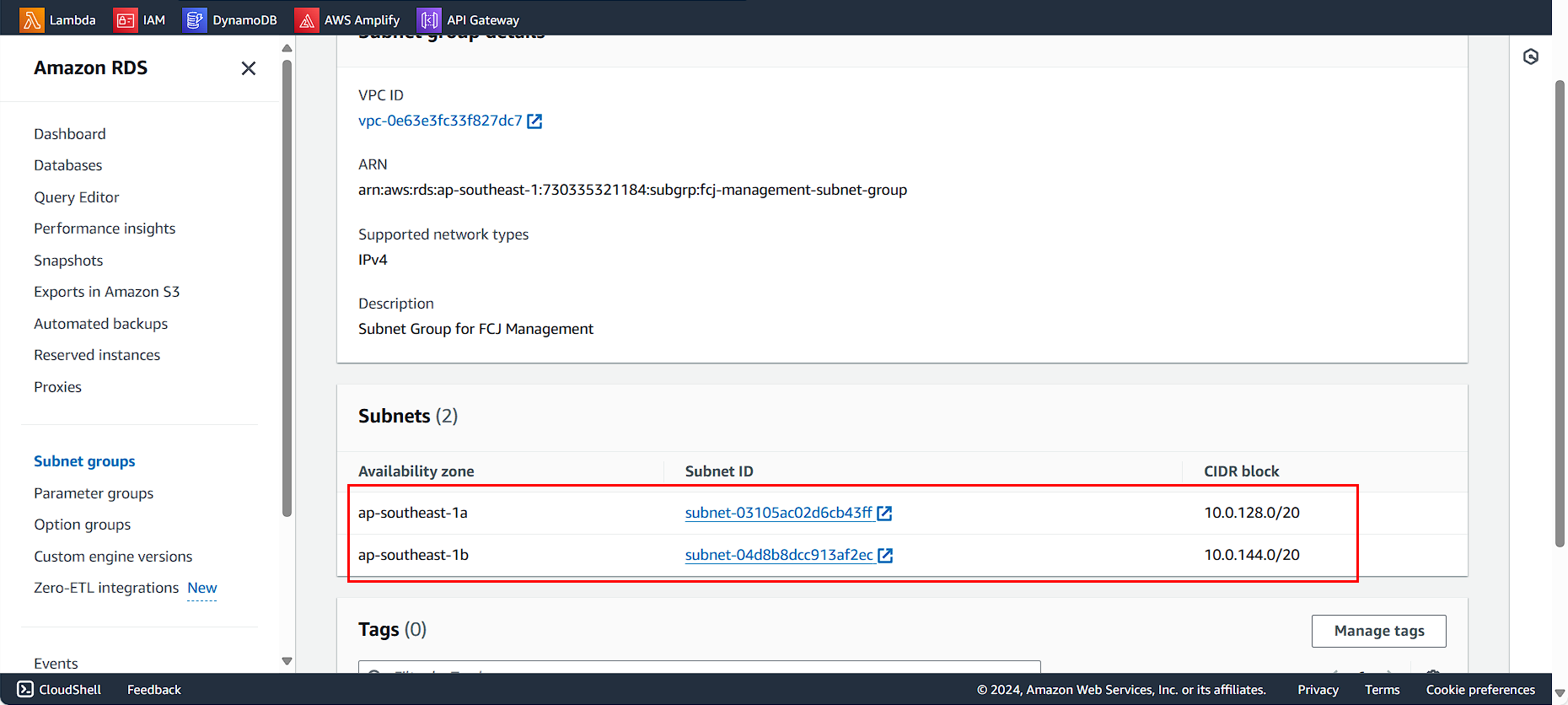Click external link icon for subnet-03105ac02d6cb43ff
The image size is (1568, 705).
[x=884, y=513]
